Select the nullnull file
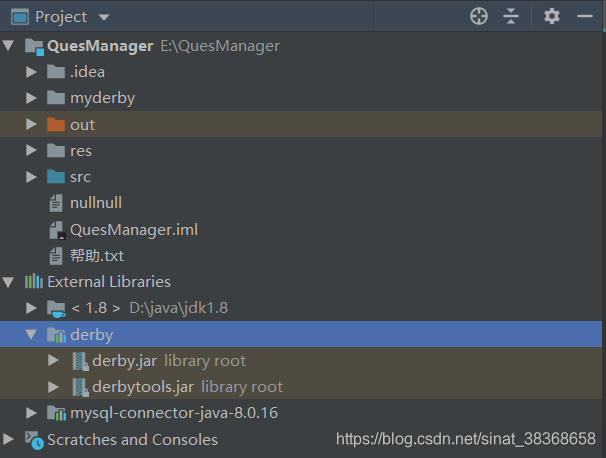 coord(96,203)
